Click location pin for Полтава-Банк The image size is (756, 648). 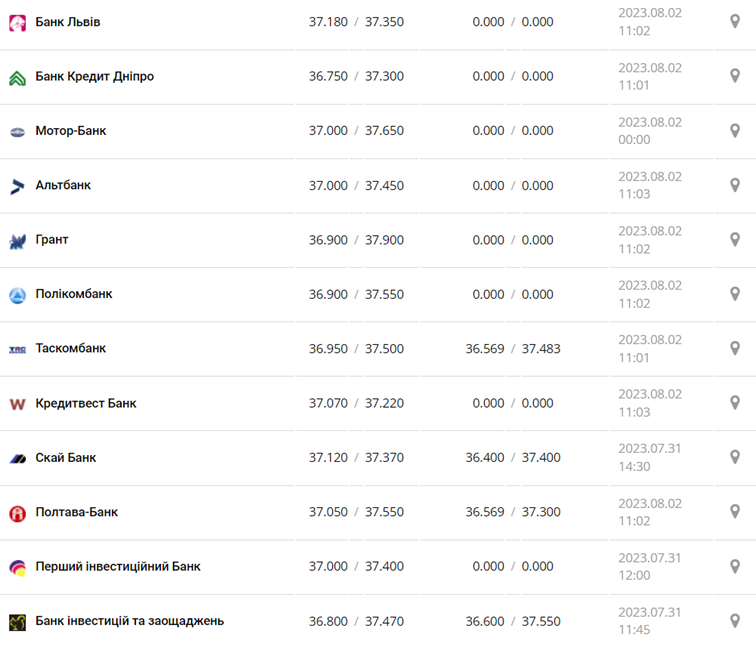pyautogui.click(x=734, y=512)
